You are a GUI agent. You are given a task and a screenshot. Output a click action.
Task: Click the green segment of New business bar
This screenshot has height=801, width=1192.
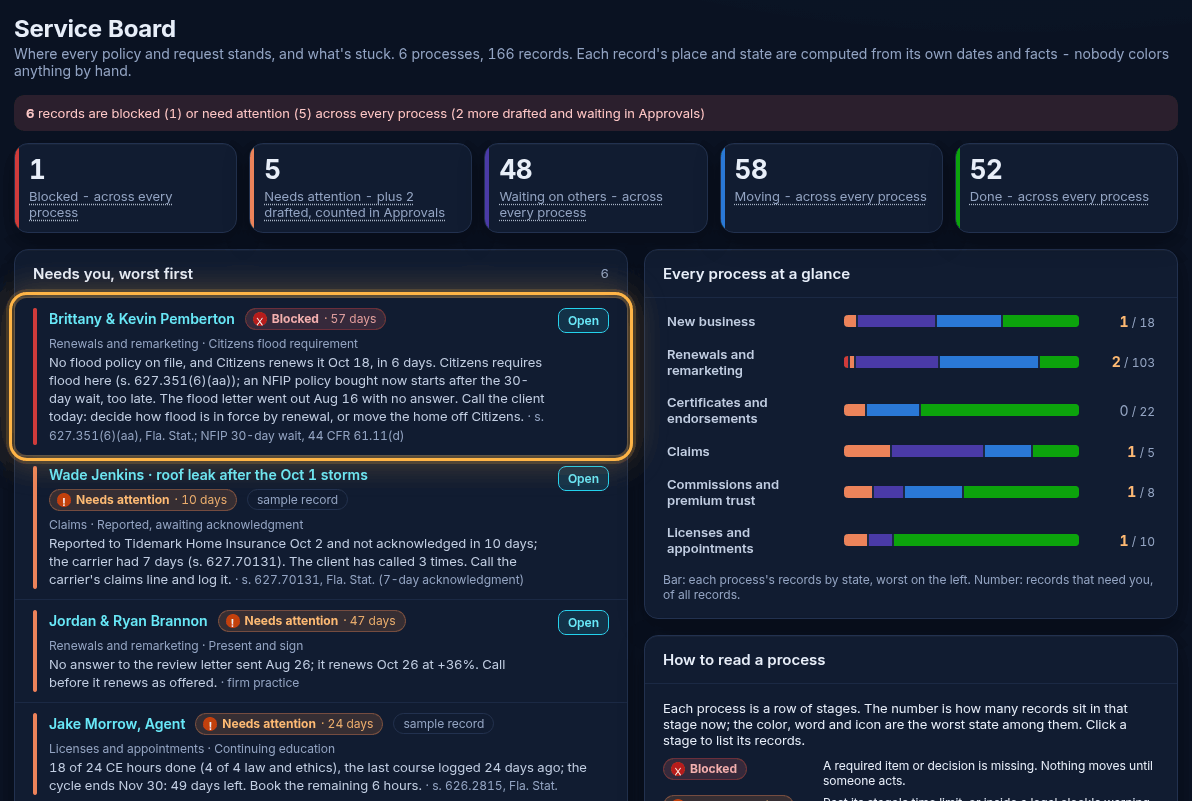tap(1041, 321)
